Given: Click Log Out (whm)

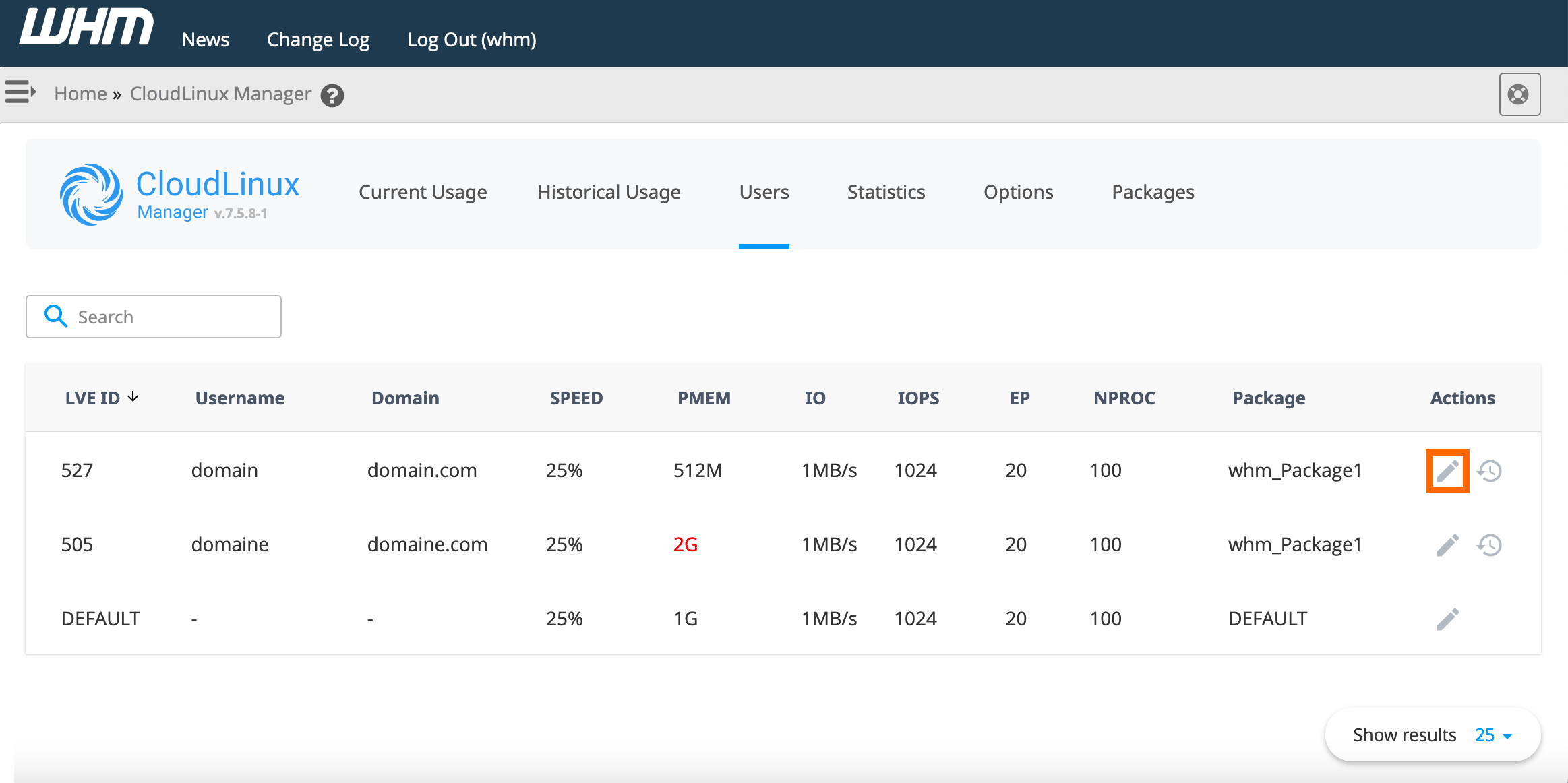Looking at the screenshot, I should [x=472, y=40].
